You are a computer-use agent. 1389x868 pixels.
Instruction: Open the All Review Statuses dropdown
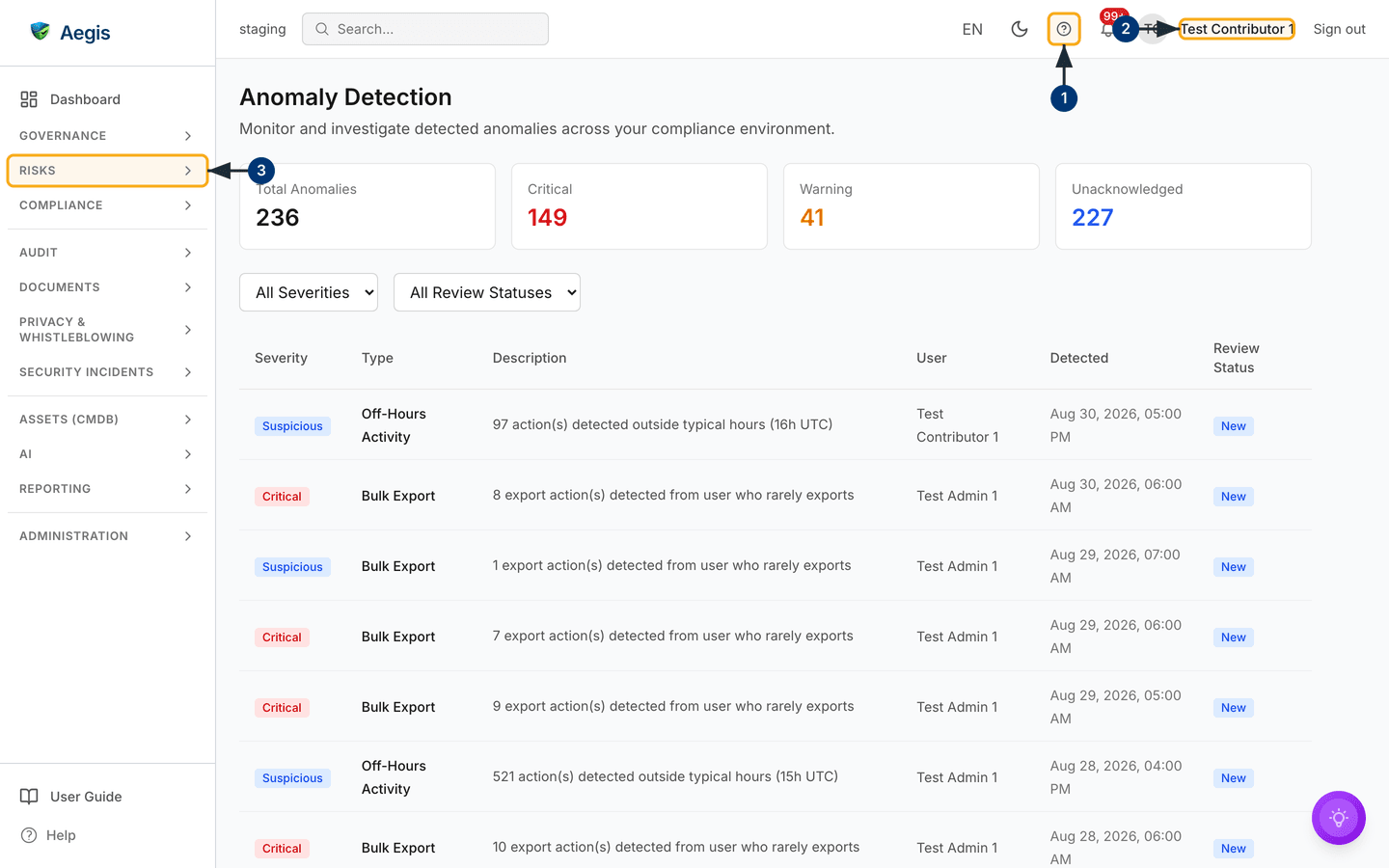[x=487, y=292]
